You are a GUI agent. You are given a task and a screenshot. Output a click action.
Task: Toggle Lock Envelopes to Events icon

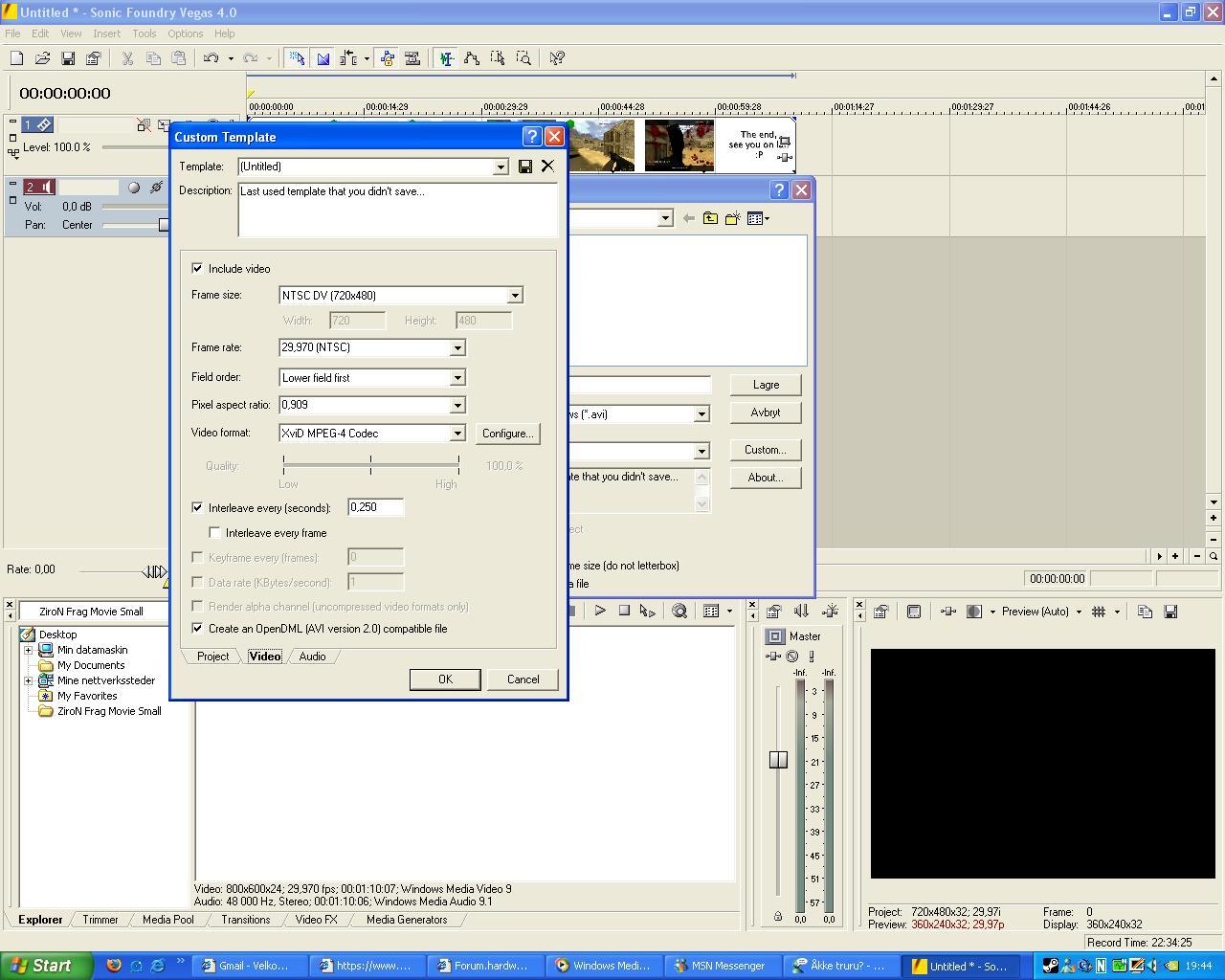(x=388, y=58)
